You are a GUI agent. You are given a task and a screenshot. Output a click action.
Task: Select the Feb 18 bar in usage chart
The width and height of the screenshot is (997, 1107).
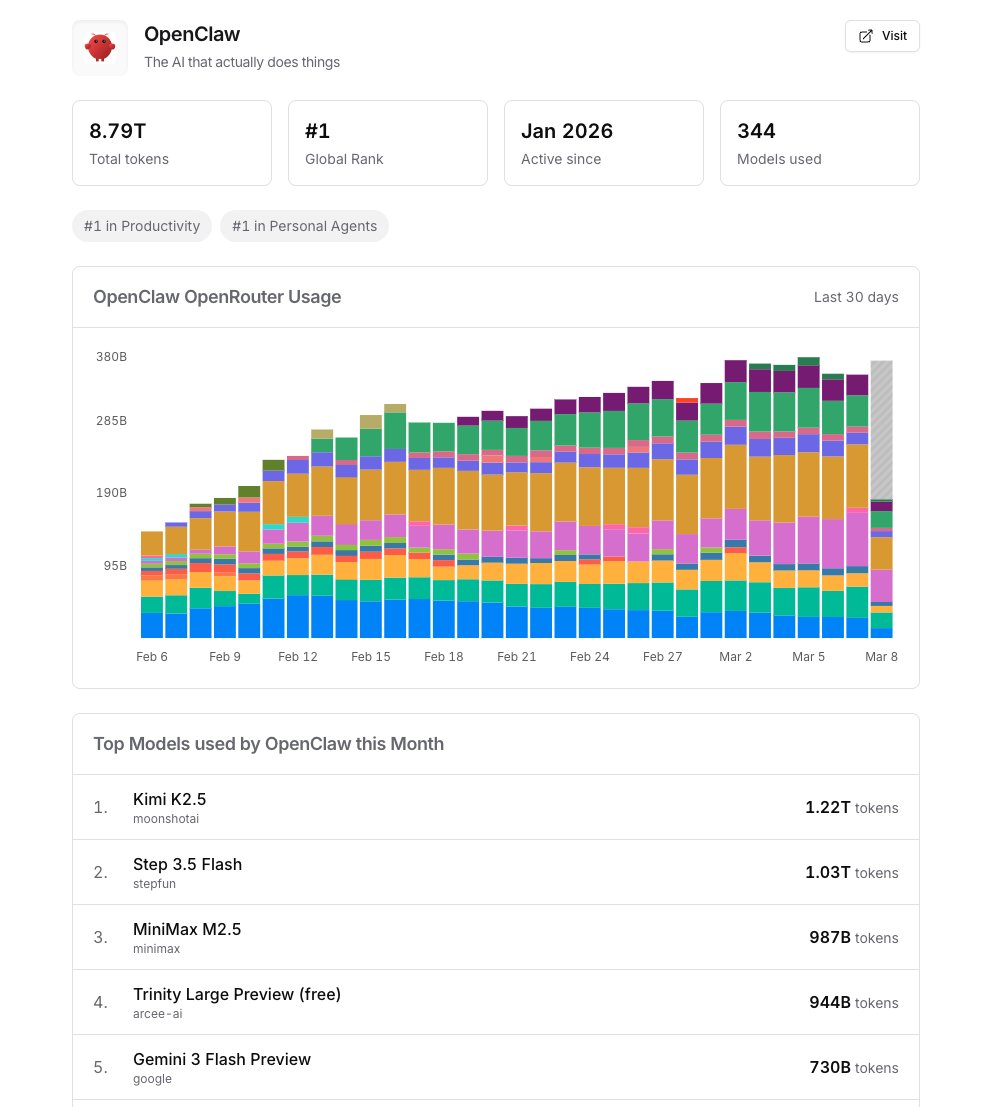(x=443, y=530)
